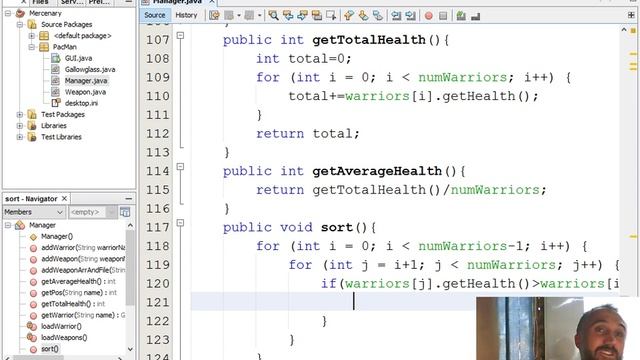Screen dimensions: 640x360
Task: Select loadWarrior() in Navigator
Action: [61, 327]
